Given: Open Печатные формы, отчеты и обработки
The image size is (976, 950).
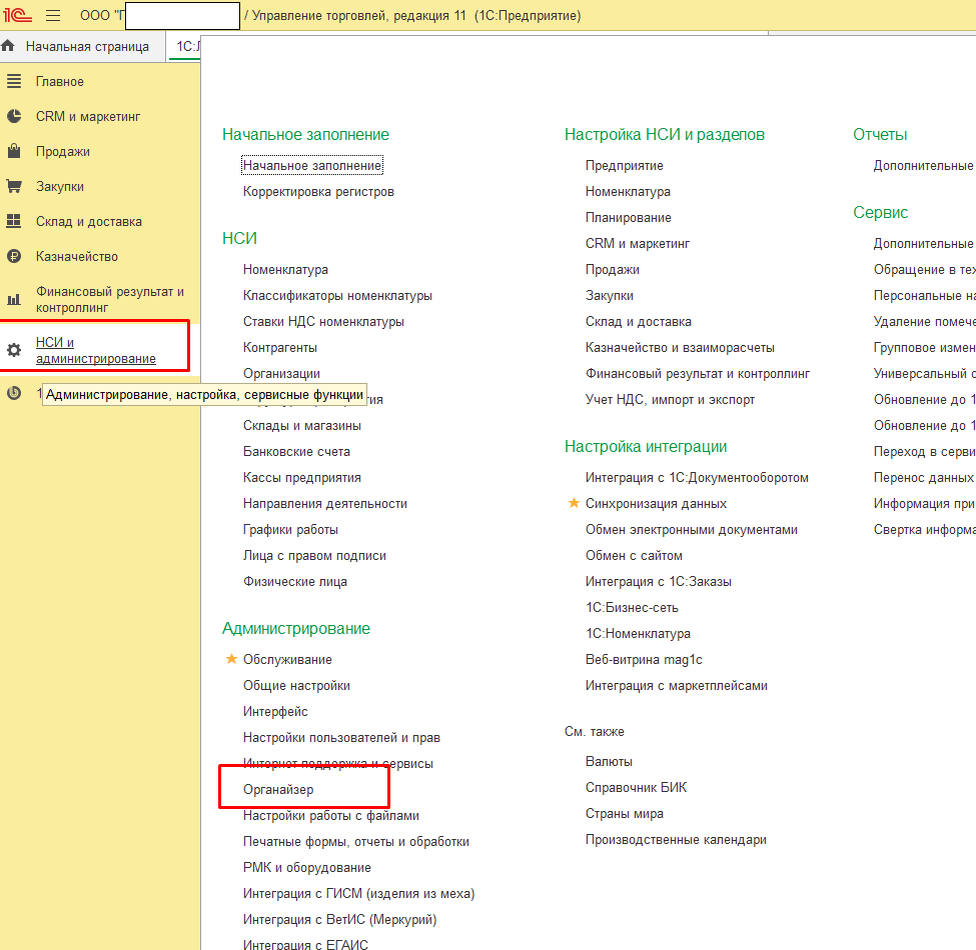Looking at the screenshot, I should click(356, 842).
